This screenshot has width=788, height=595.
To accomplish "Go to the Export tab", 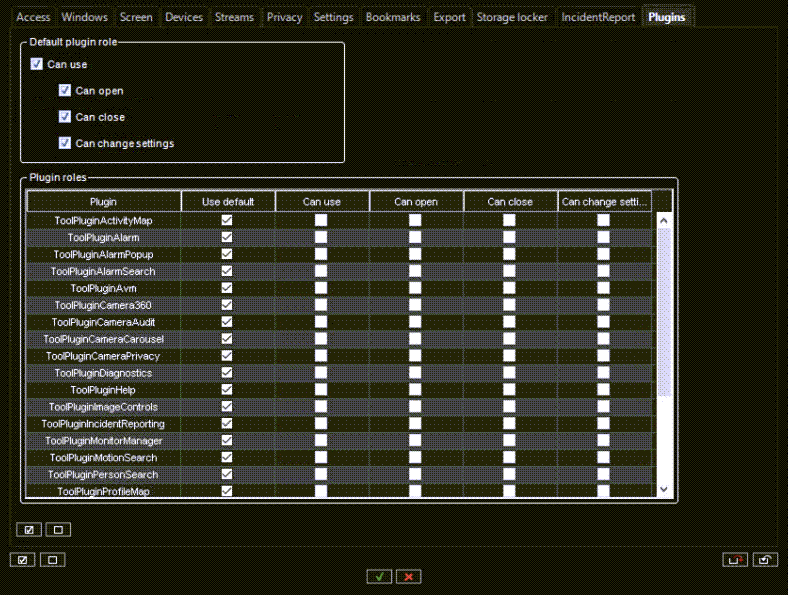I will (x=449, y=17).
